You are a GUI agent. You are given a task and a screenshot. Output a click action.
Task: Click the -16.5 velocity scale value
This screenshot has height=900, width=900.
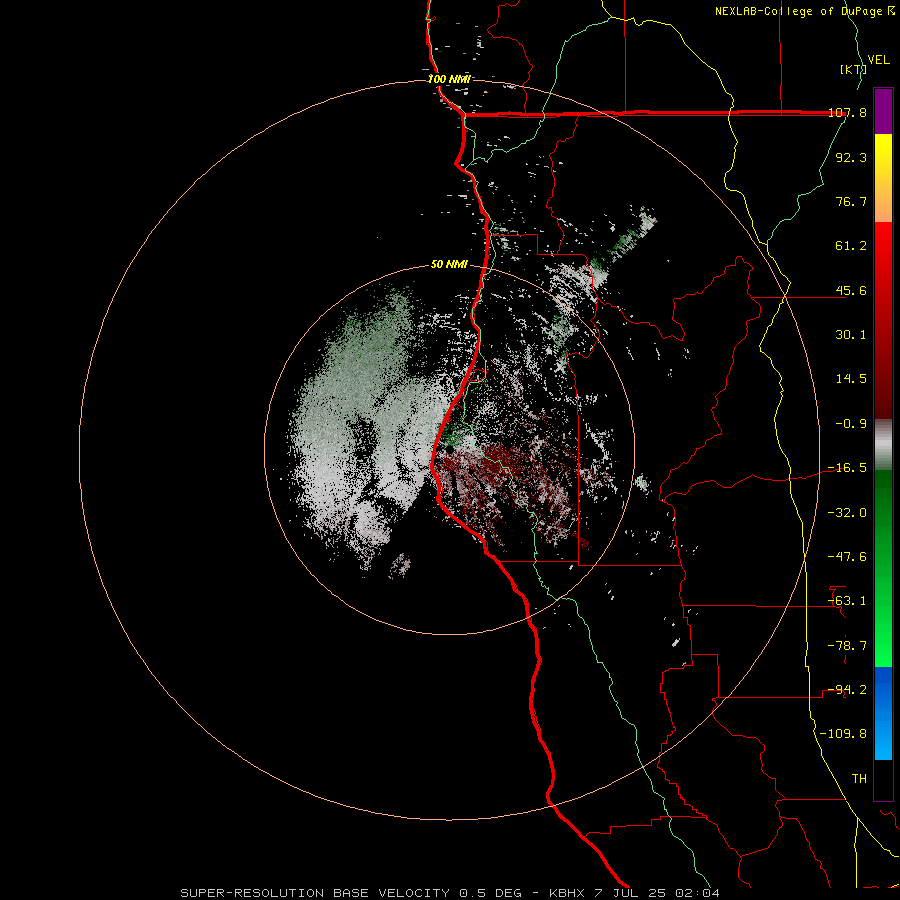pos(847,468)
